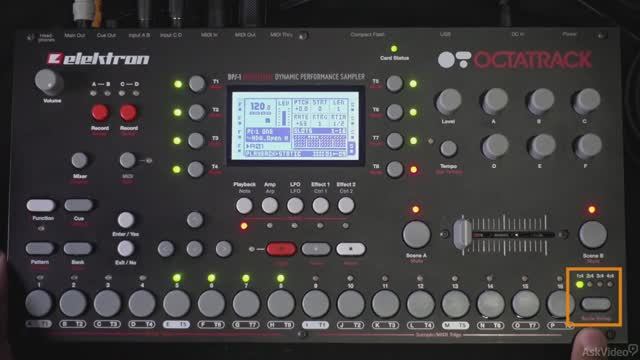Open the Playback parameter page
The width and height of the screenshot is (640, 360).
[244, 206]
